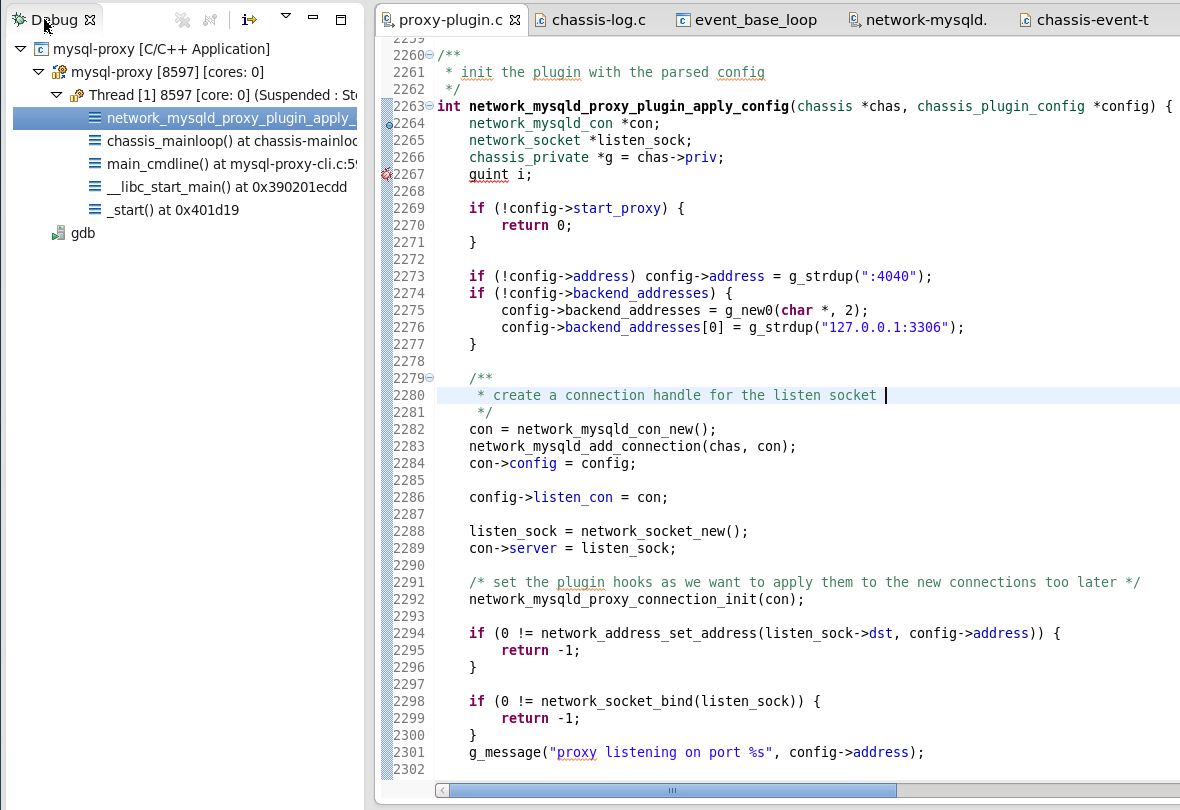Select chassis_mainloop() stack frame
The image size is (1180, 810).
coord(232,141)
